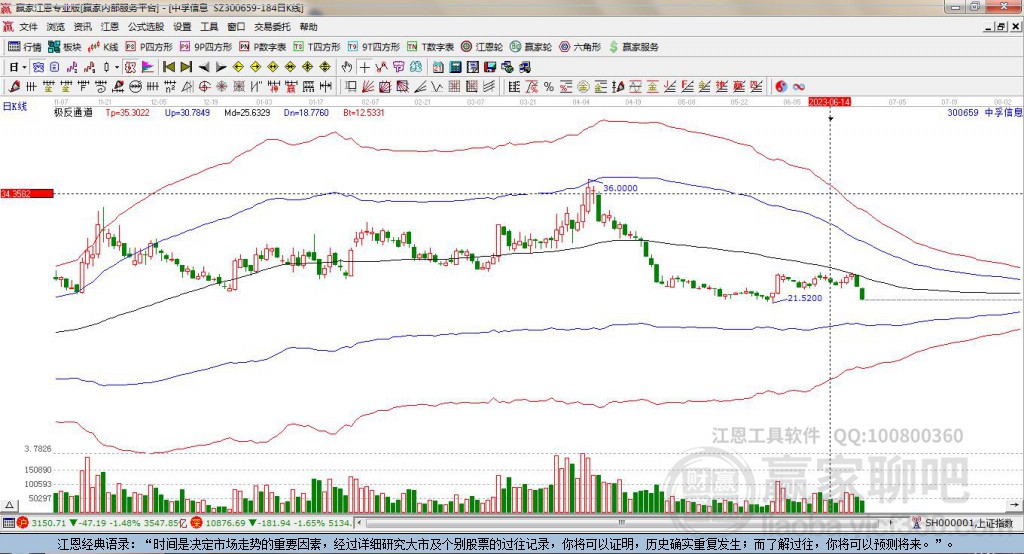
Task: Click the yellow diamond left-arrow icon
Action: tap(238, 67)
